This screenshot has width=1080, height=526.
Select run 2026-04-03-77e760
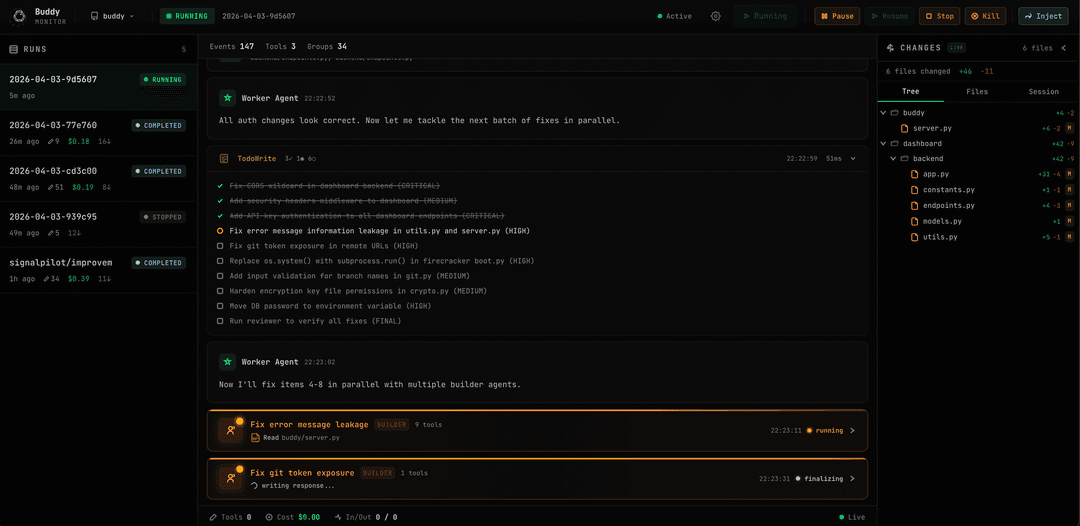tap(98, 133)
